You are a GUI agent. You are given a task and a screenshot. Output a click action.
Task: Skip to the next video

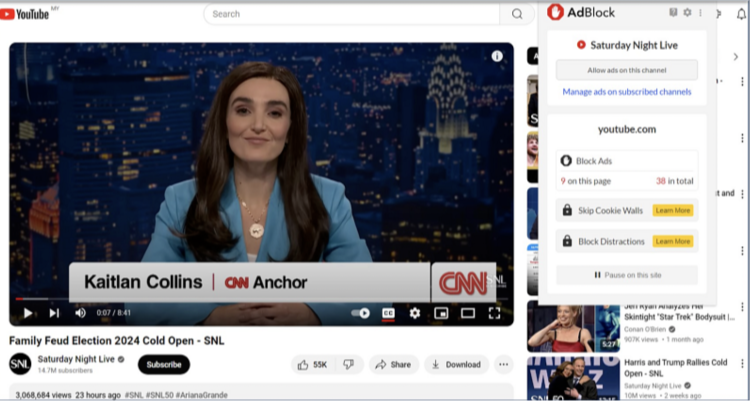tap(54, 313)
